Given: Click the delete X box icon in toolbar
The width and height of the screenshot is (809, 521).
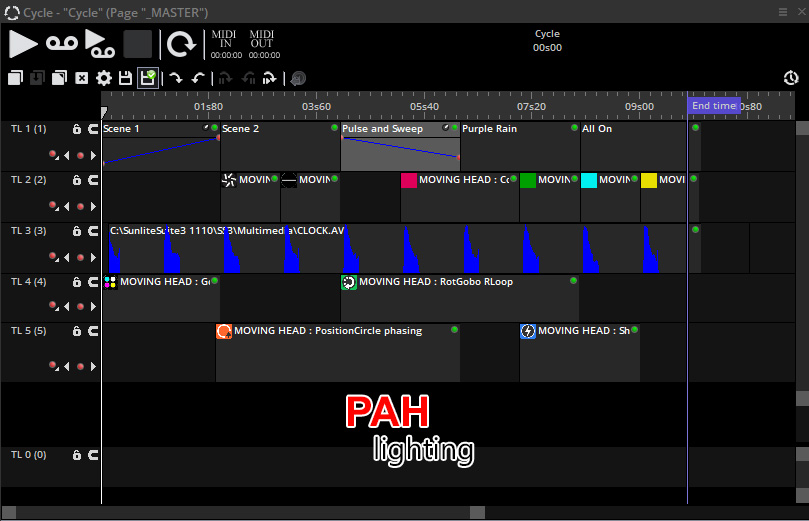Looking at the screenshot, I should tap(82, 78).
